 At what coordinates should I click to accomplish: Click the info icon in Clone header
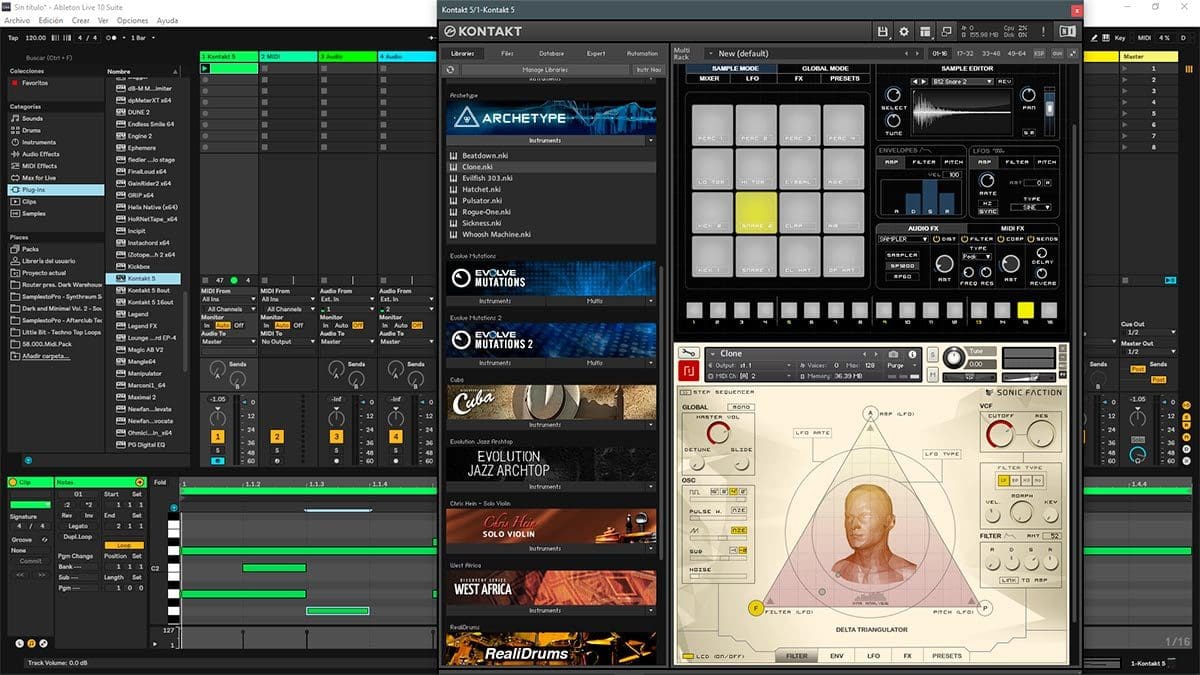tap(912, 354)
